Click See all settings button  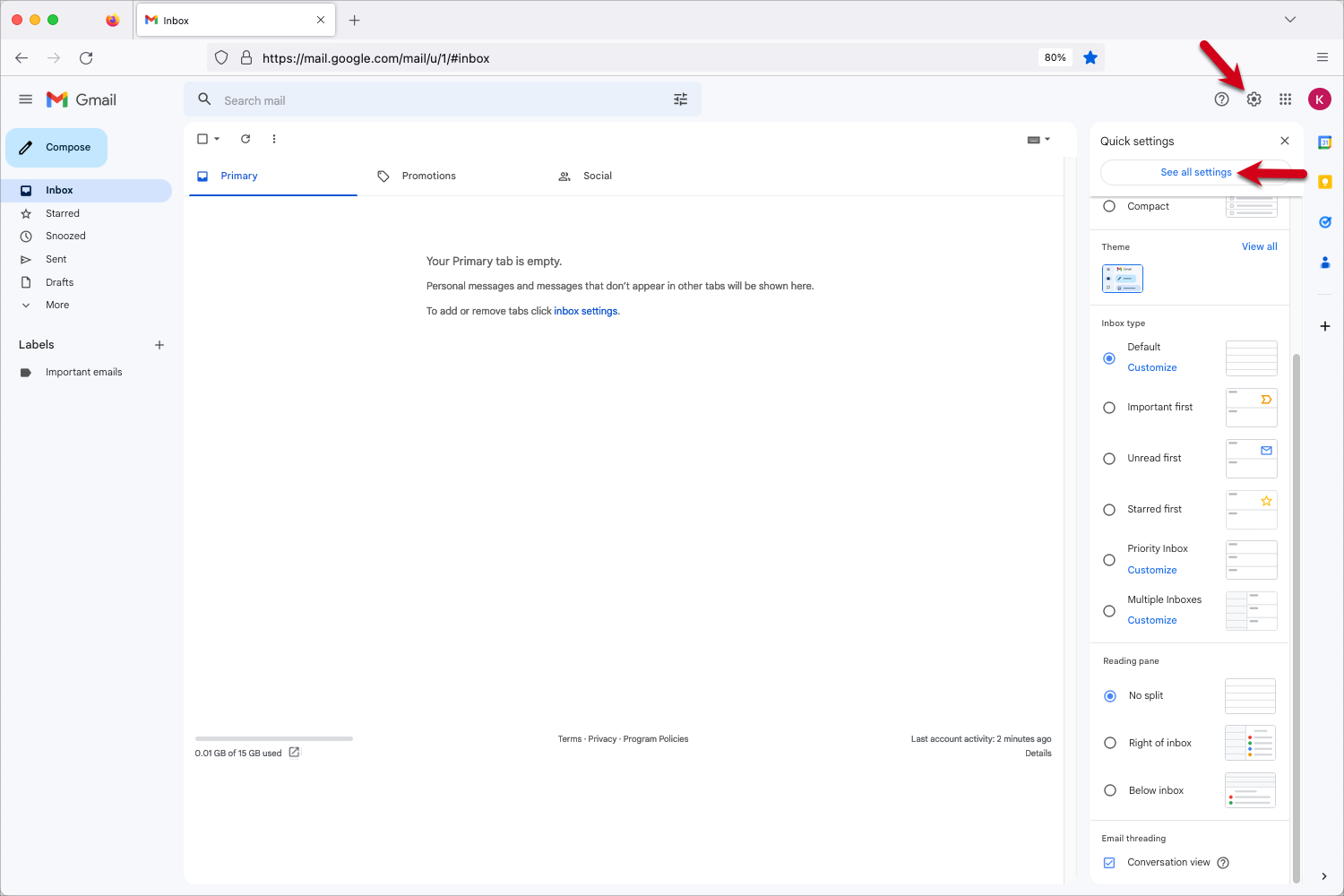tap(1195, 172)
